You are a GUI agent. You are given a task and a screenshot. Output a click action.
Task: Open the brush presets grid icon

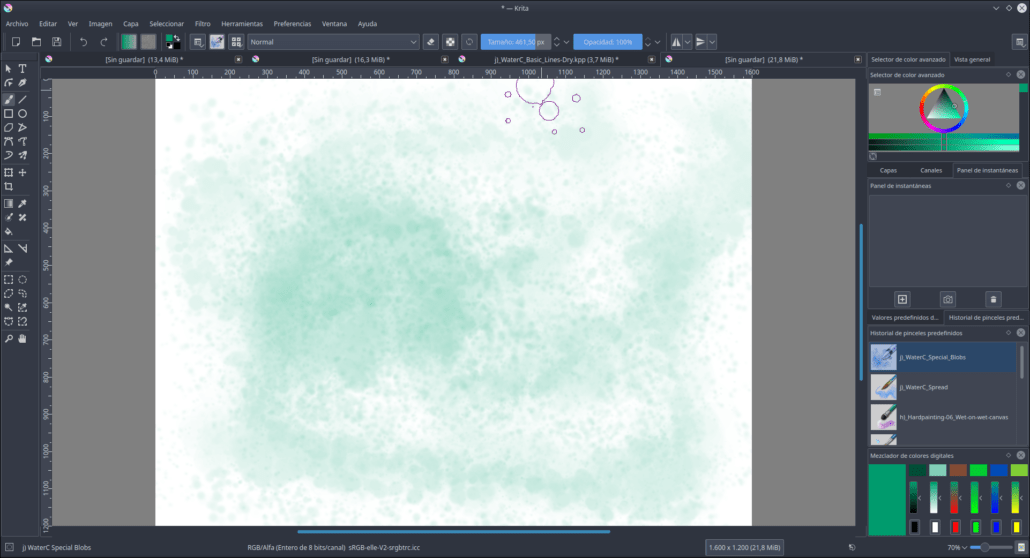[236, 42]
